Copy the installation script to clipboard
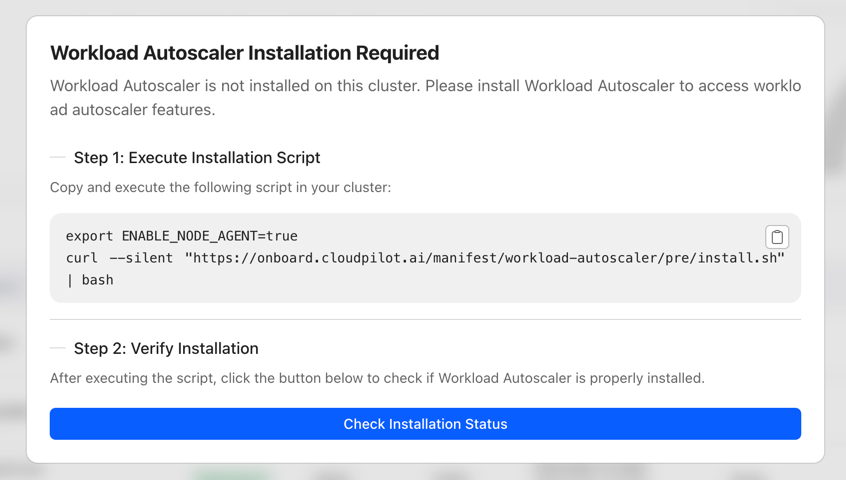Image resolution: width=846 pixels, height=480 pixels. [x=777, y=237]
